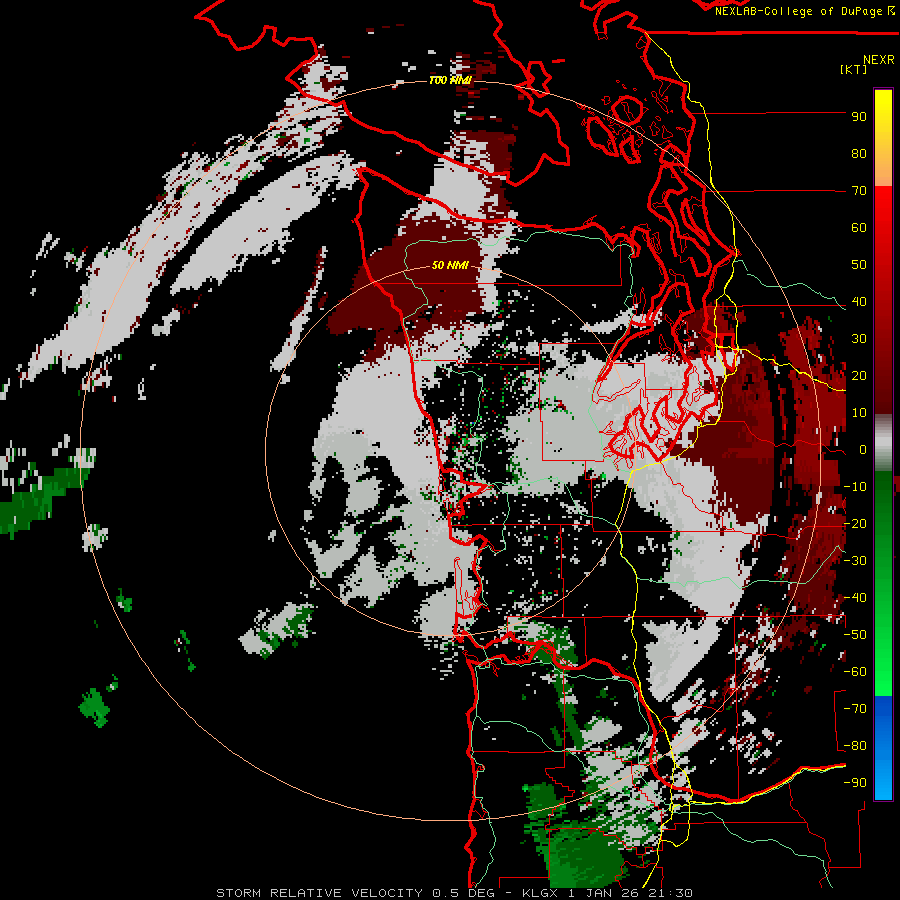900x900 pixels.
Task: Click the blue bottom segment of the color bar
Action: pos(883,747)
